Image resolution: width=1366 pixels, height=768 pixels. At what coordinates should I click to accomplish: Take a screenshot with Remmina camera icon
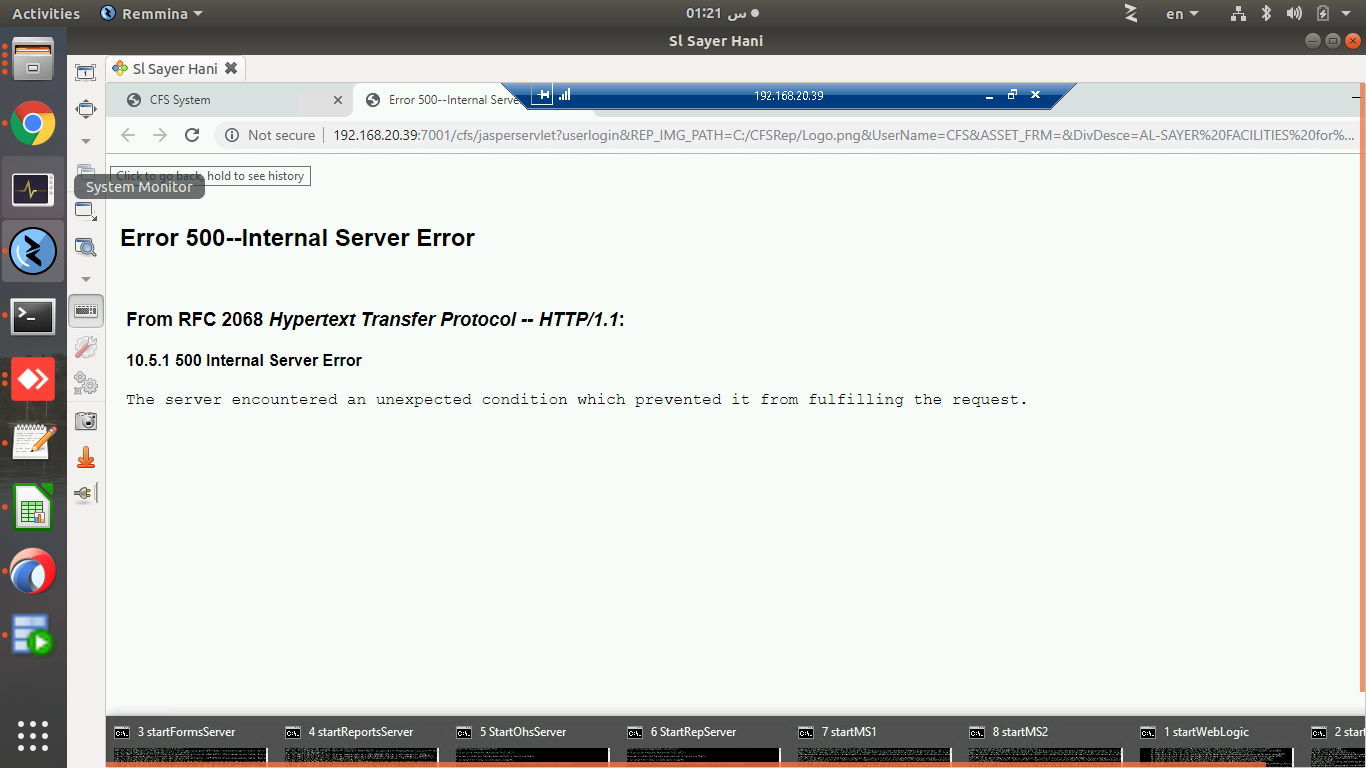pos(86,421)
